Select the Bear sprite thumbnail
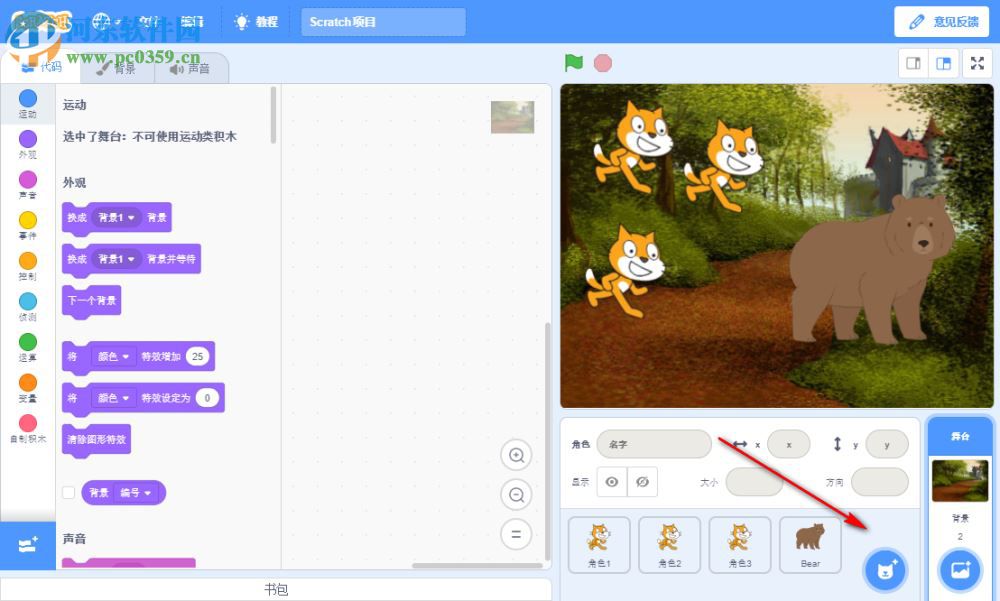Image resolution: width=1000 pixels, height=601 pixels. 810,543
